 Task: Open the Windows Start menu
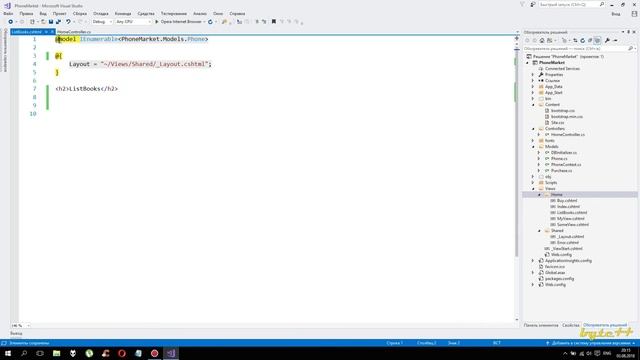click(x=8, y=353)
